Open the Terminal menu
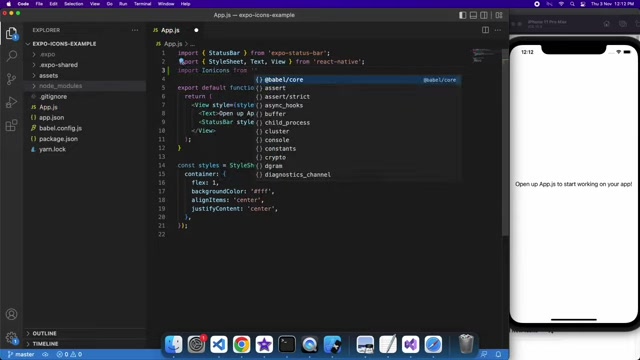 click(x=142, y=4)
